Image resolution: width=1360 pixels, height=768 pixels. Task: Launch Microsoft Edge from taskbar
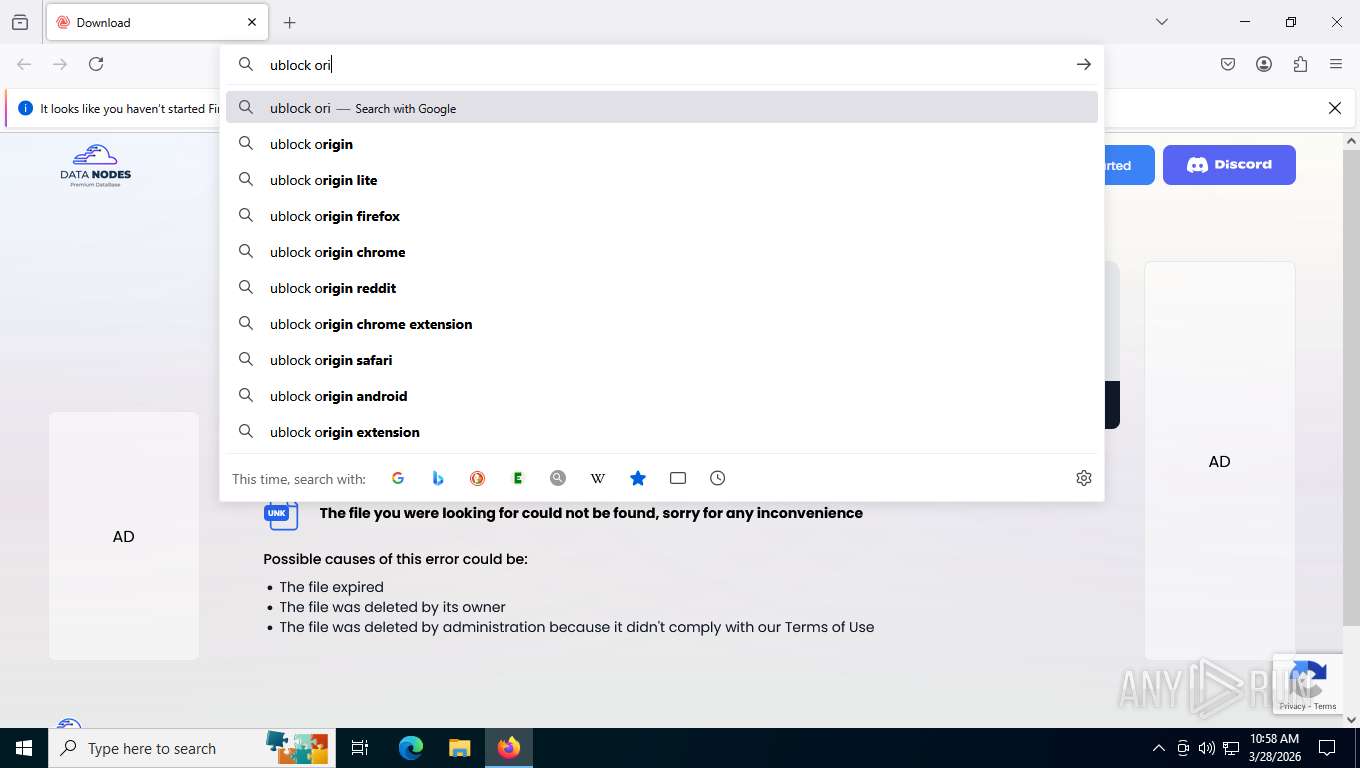pos(411,748)
